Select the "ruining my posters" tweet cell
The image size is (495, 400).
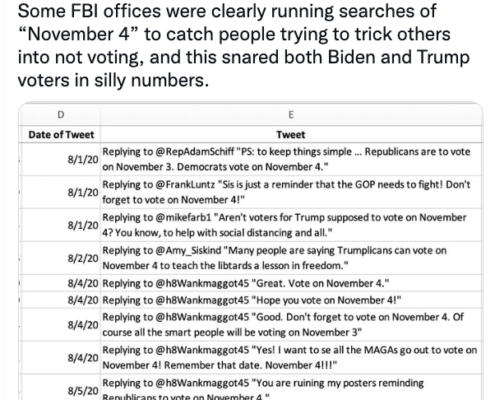pos(291,387)
